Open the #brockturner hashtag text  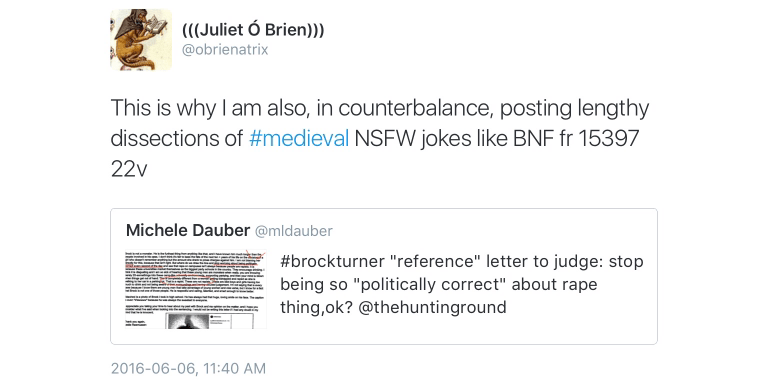pyautogui.click(x=332, y=261)
